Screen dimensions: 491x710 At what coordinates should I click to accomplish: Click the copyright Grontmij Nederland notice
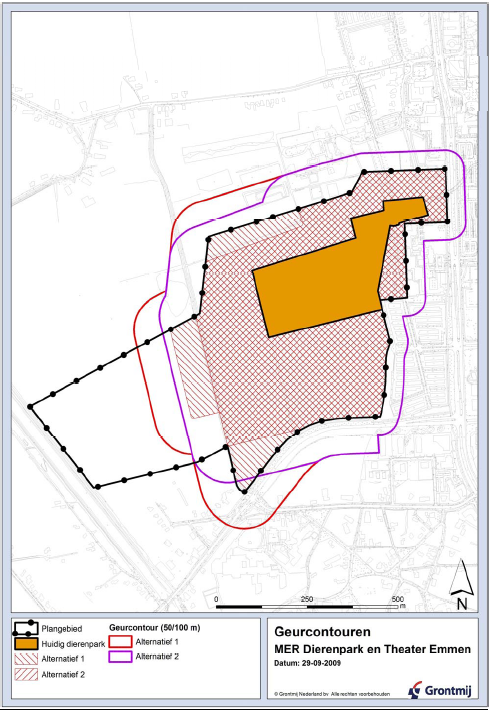point(332,694)
